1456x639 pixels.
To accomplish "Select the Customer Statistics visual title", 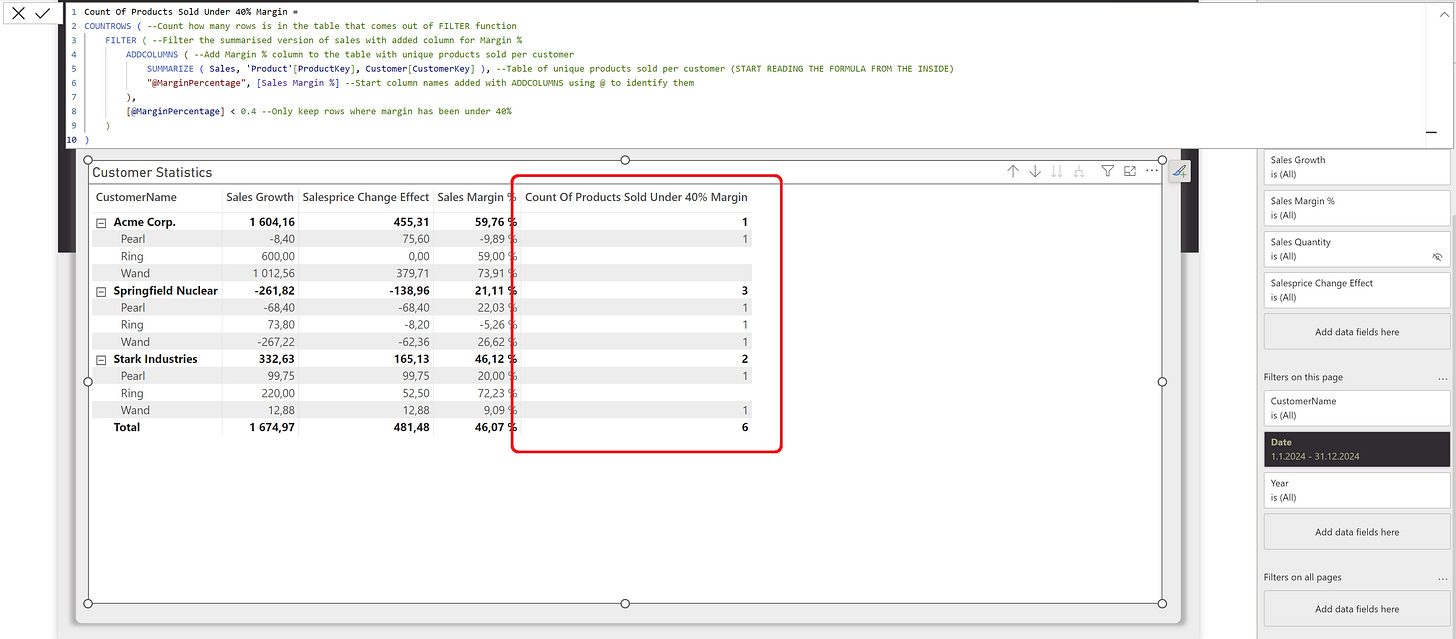I will click(x=152, y=172).
